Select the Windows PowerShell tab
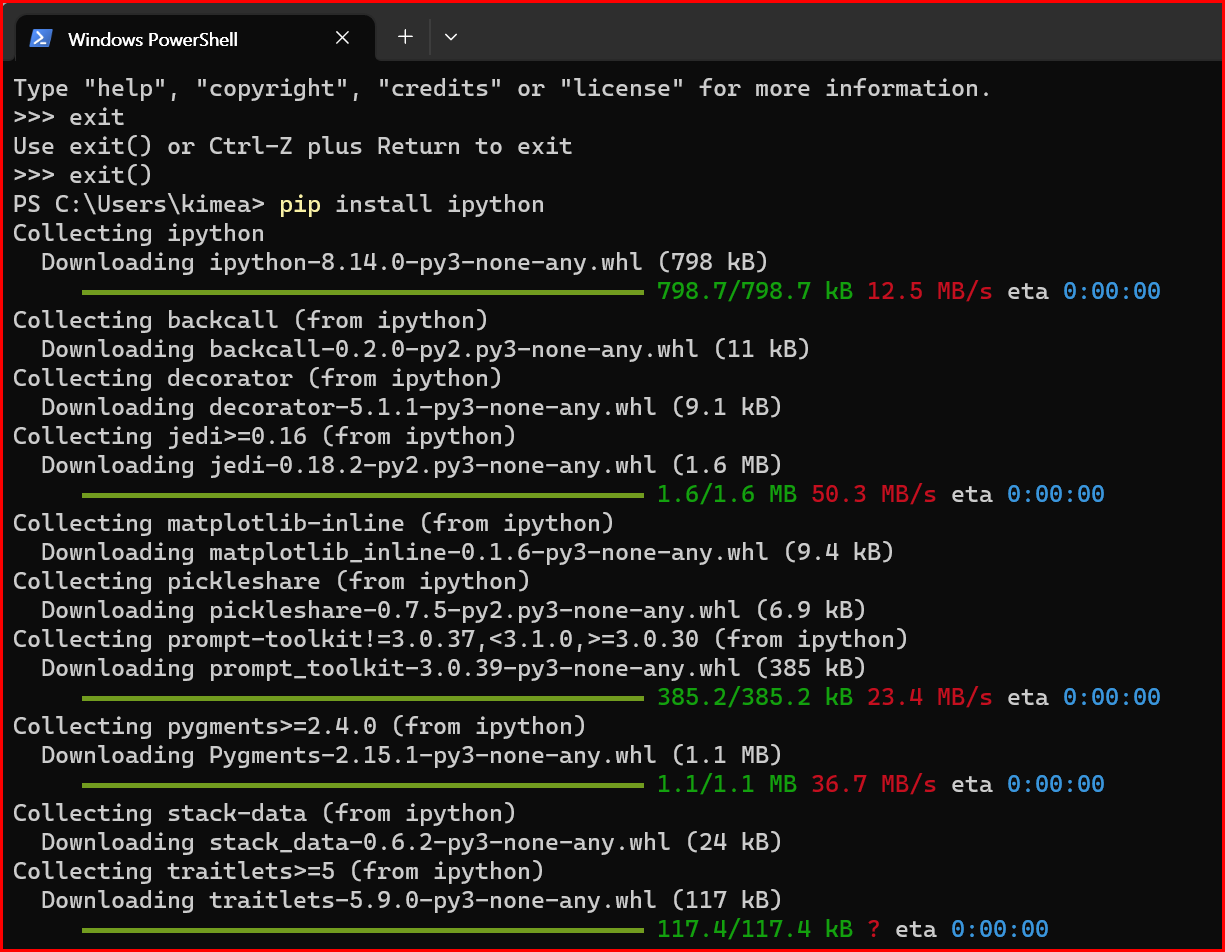 pos(195,38)
